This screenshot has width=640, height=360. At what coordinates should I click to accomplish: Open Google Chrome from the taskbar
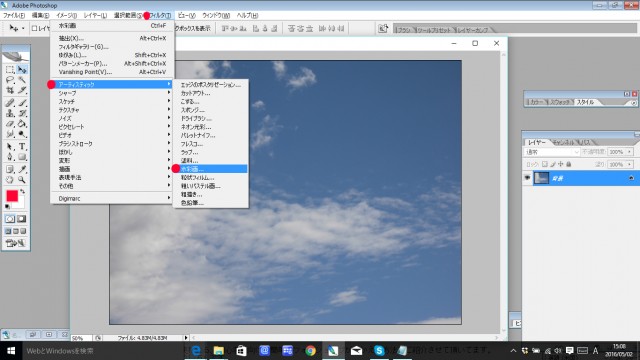pyautogui.click(x=311, y=351)
